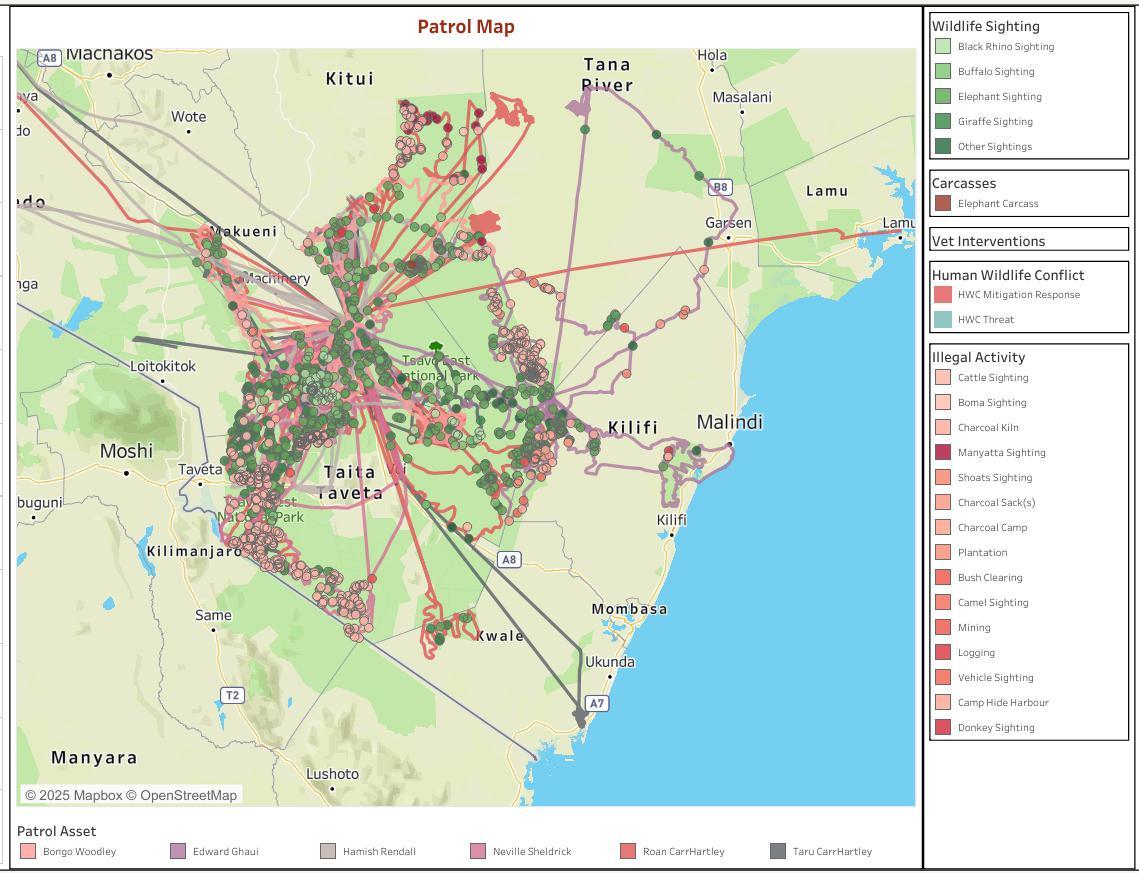The height and width of the screenshot is (873, 1139).
Task: Click the HWC Mitigation Response swatch
Action: pyautogui.click(x=942, y=294)
